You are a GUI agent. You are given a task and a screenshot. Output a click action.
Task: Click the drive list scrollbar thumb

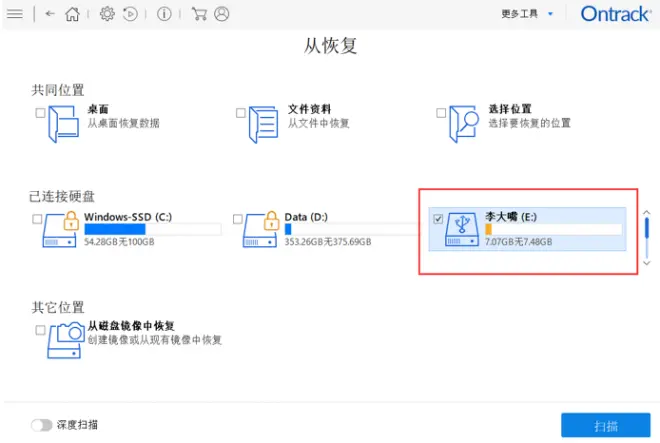pyautogui.click(x=647, y=228)
